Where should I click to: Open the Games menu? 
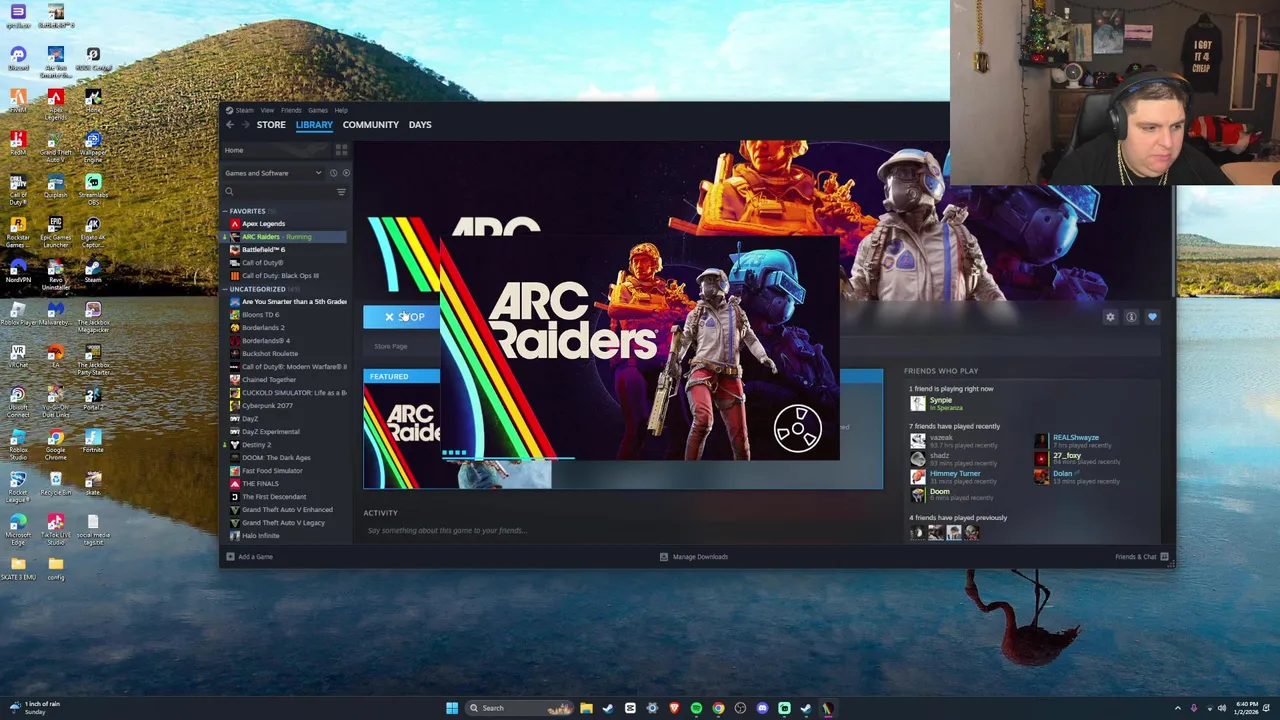(x=317, y=110)
